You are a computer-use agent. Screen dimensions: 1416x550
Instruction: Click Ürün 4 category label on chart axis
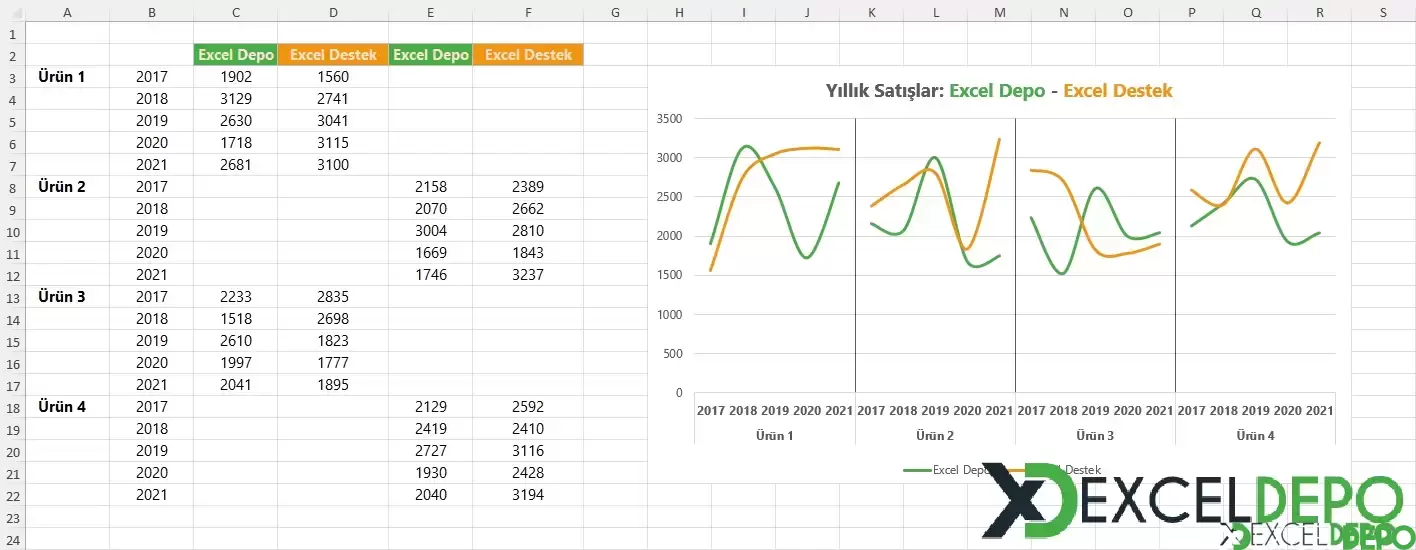[x=1255, y=436]
